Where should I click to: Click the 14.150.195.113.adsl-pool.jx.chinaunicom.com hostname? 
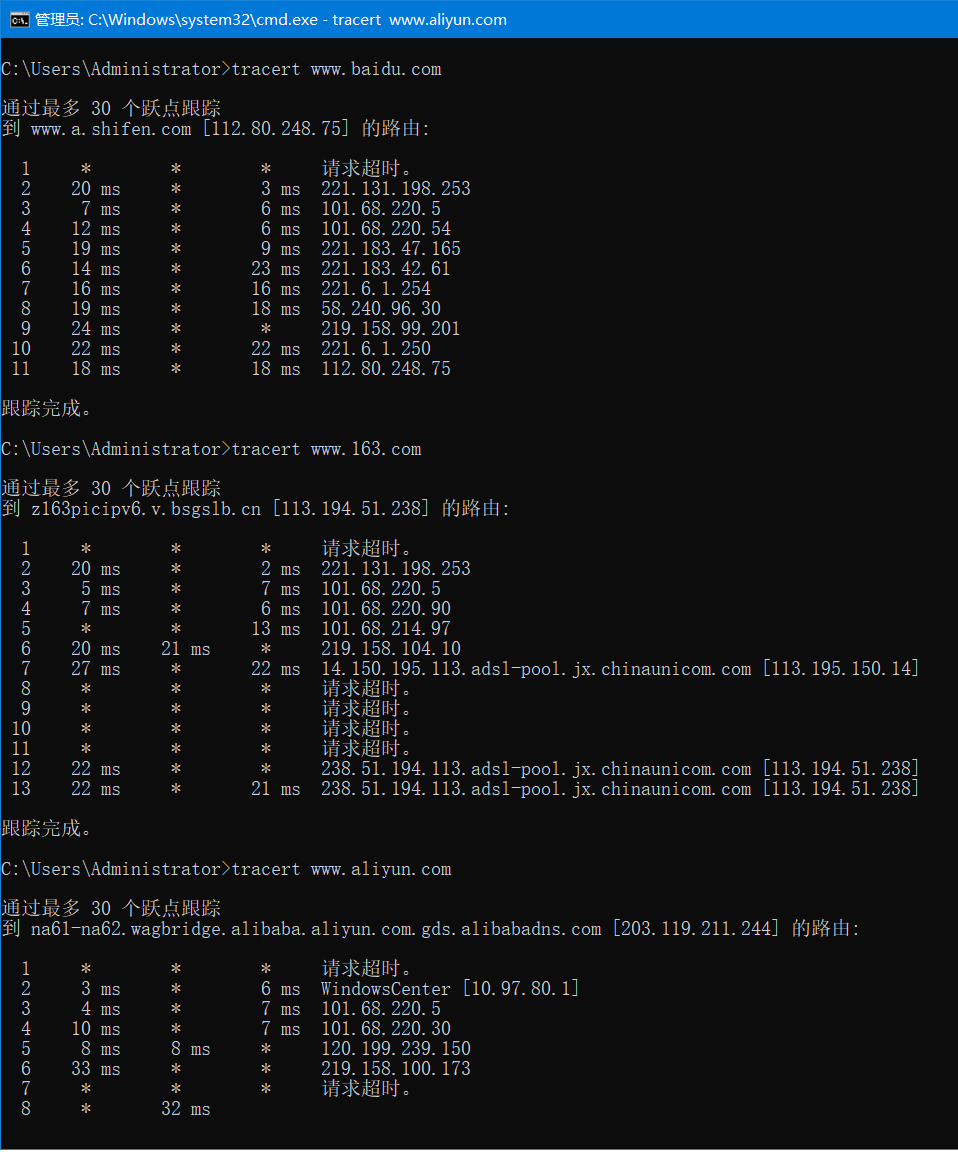coord(536,669)
